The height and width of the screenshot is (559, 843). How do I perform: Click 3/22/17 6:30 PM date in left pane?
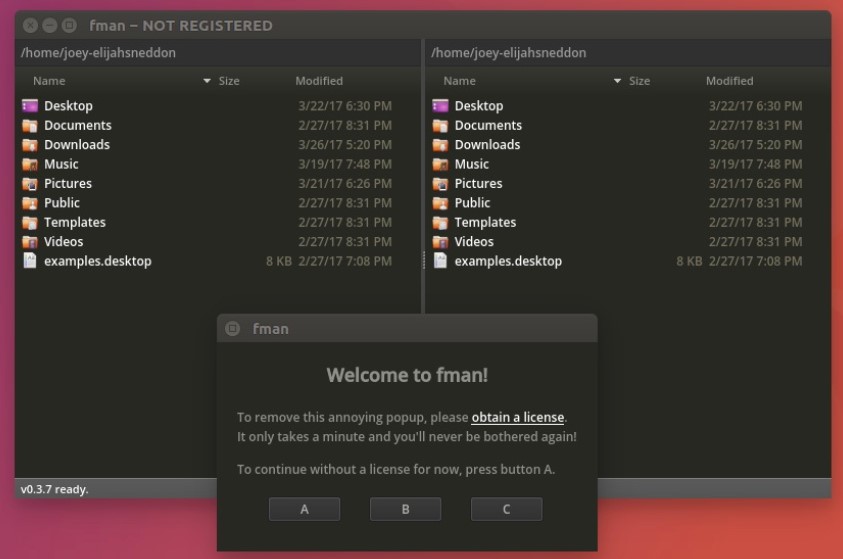pyautogui.click(x=345, y=106)
